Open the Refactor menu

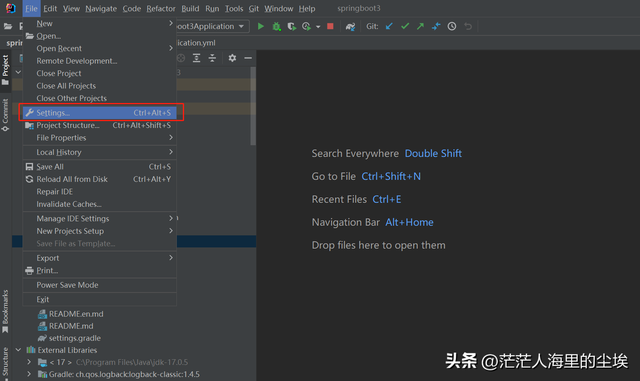[161, 9]
